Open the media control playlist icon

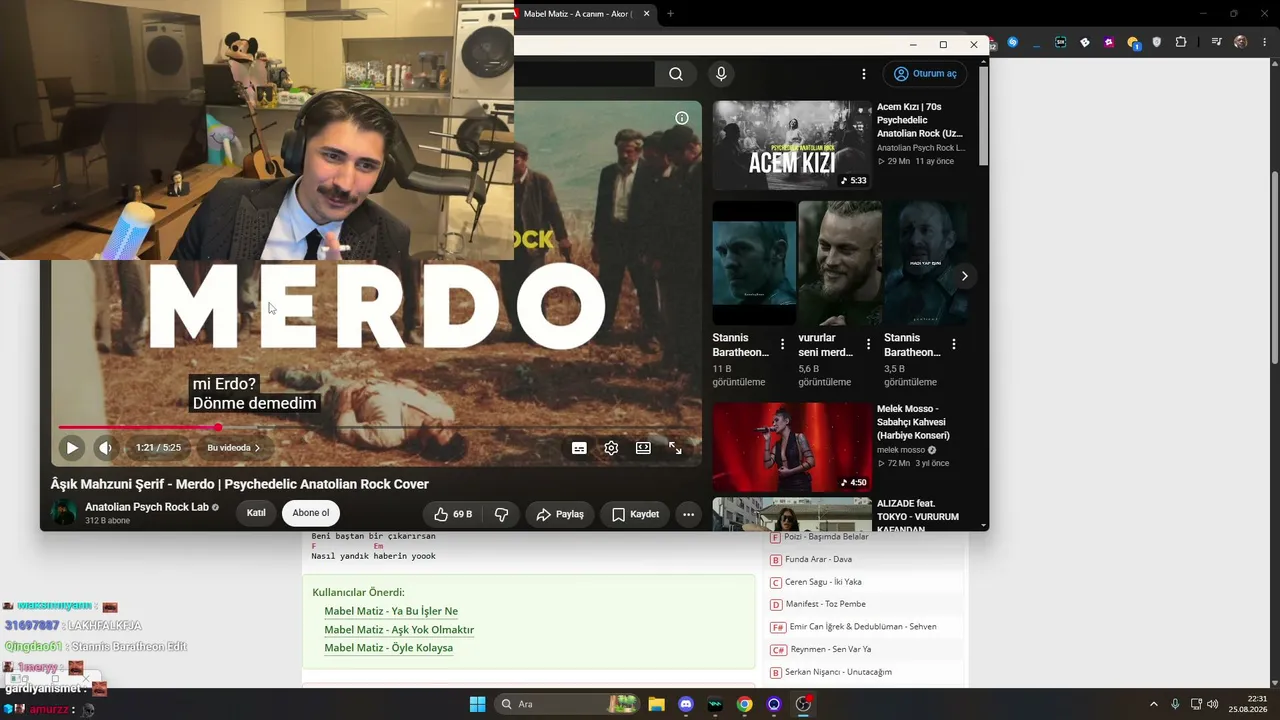(x=1216, y=42)
